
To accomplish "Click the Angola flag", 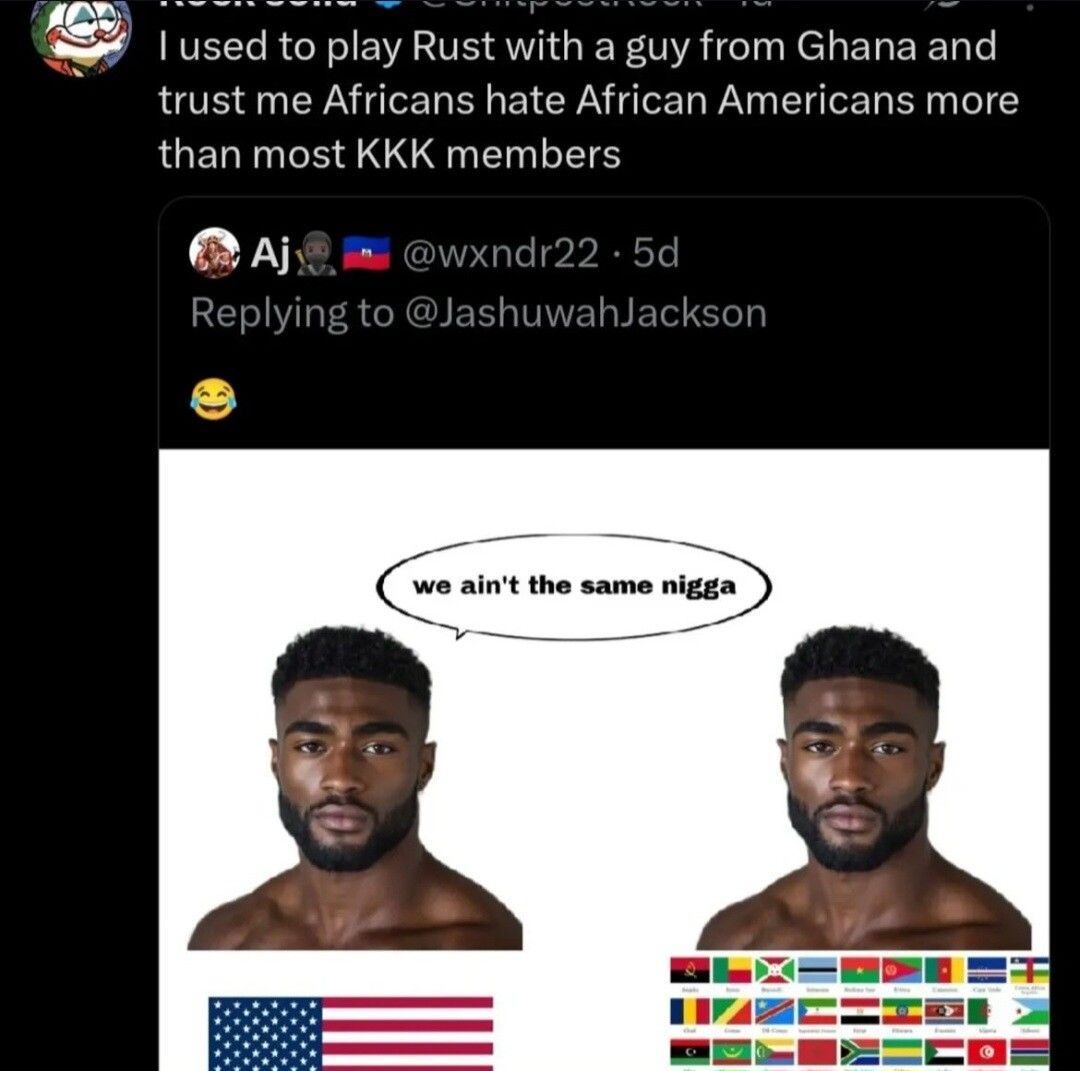I will [x=690, y=971].
